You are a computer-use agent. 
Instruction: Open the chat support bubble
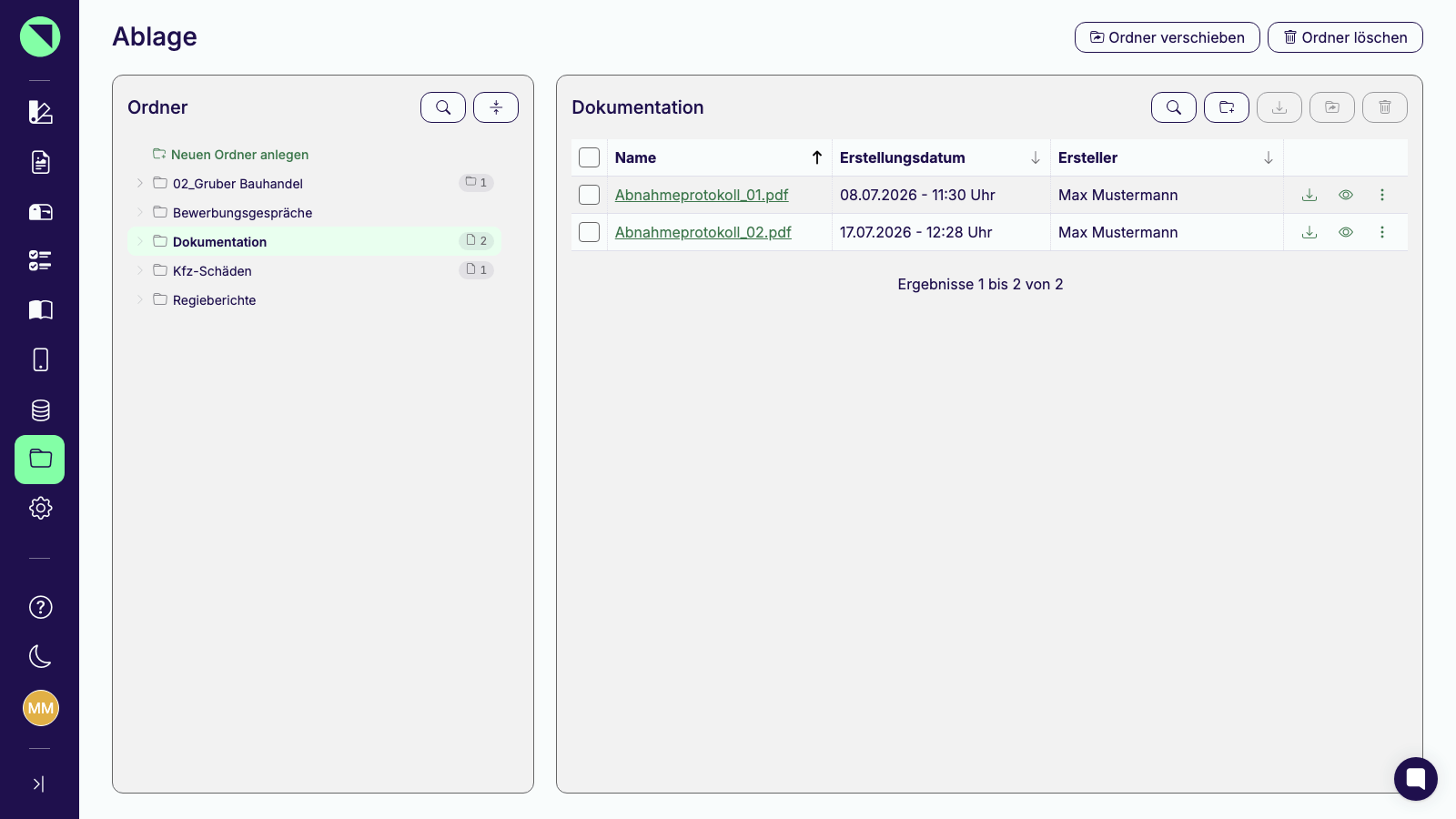[x=1416, y=779]
